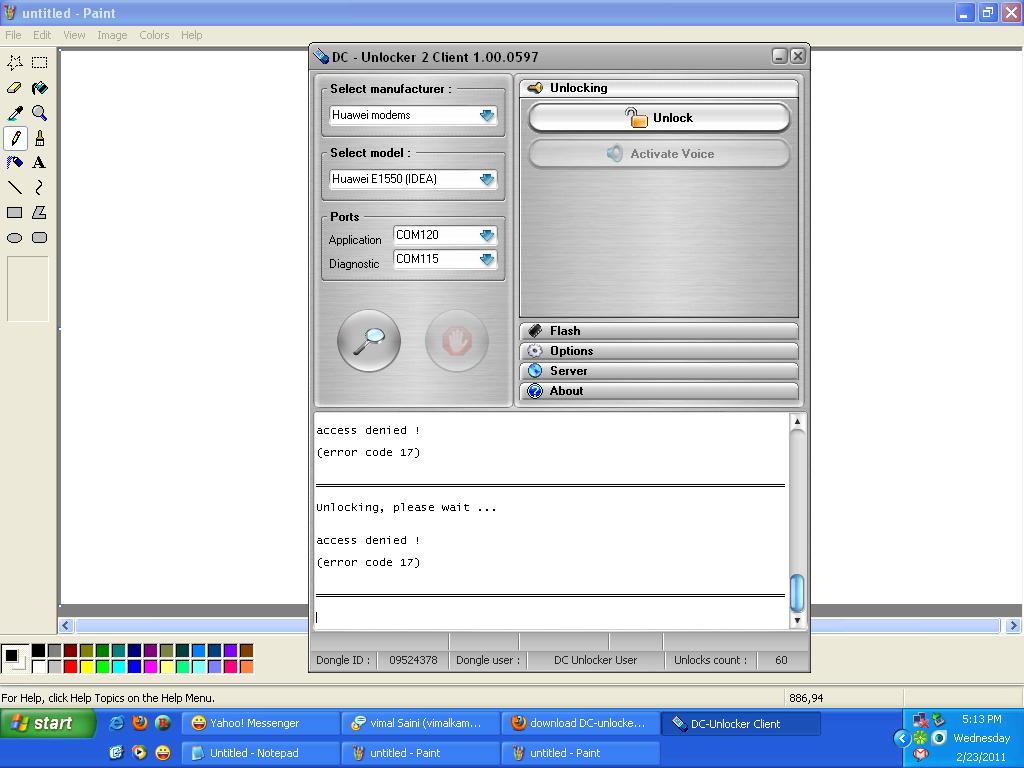Expand the Select model dropdown
The height and width of the screenshot is (768, 1024).
pos(487,180)
